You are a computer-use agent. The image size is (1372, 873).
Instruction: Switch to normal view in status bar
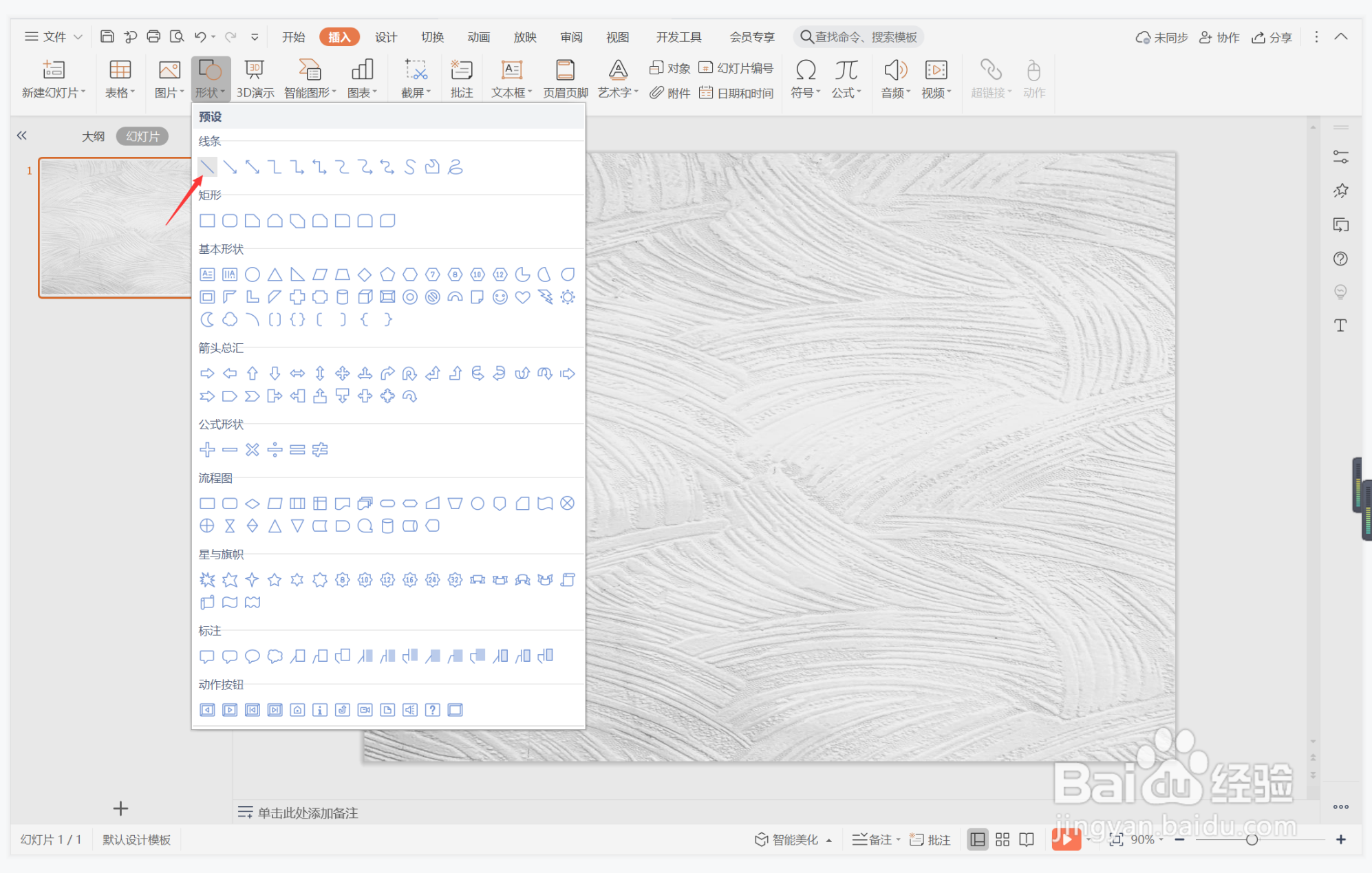(977, 839)
